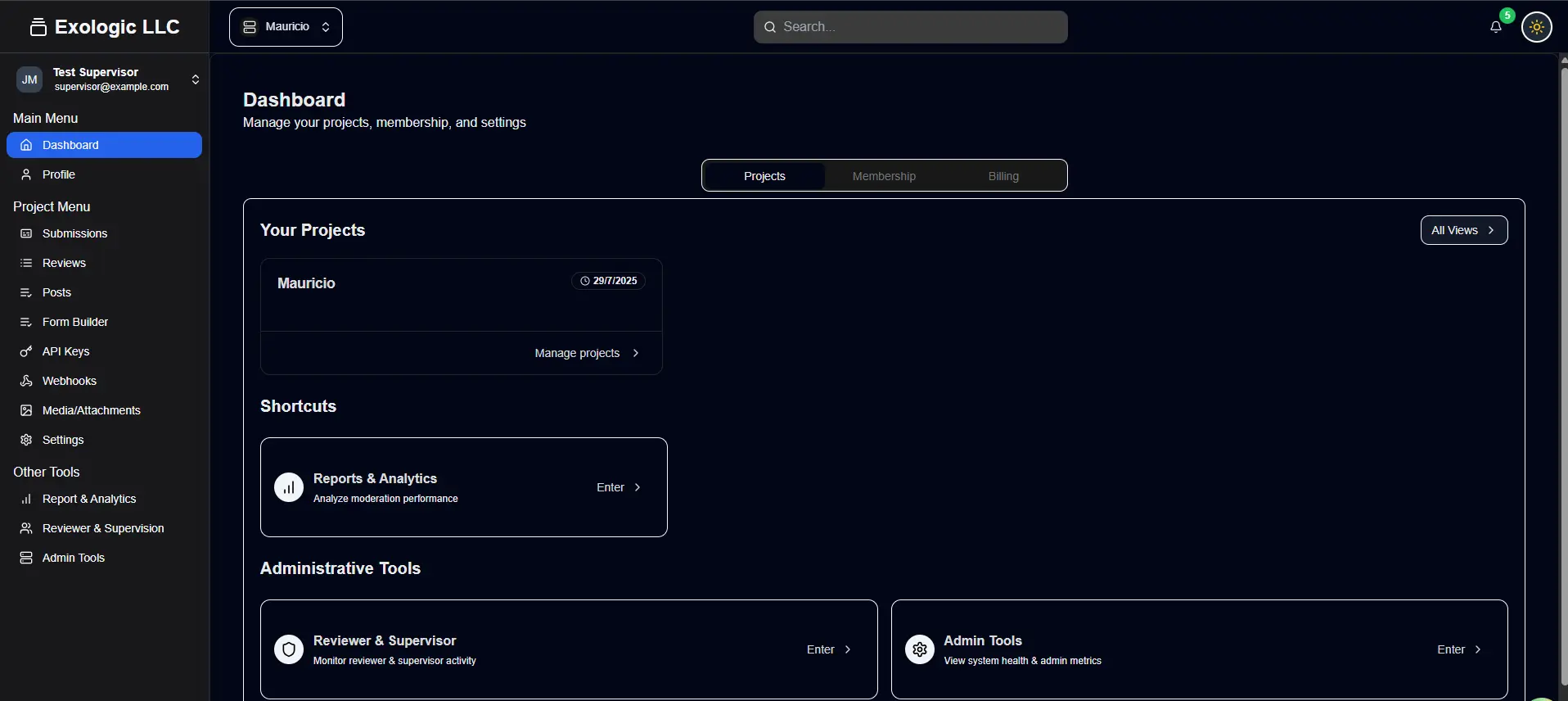Open API Keys from the sidebar

65,351
